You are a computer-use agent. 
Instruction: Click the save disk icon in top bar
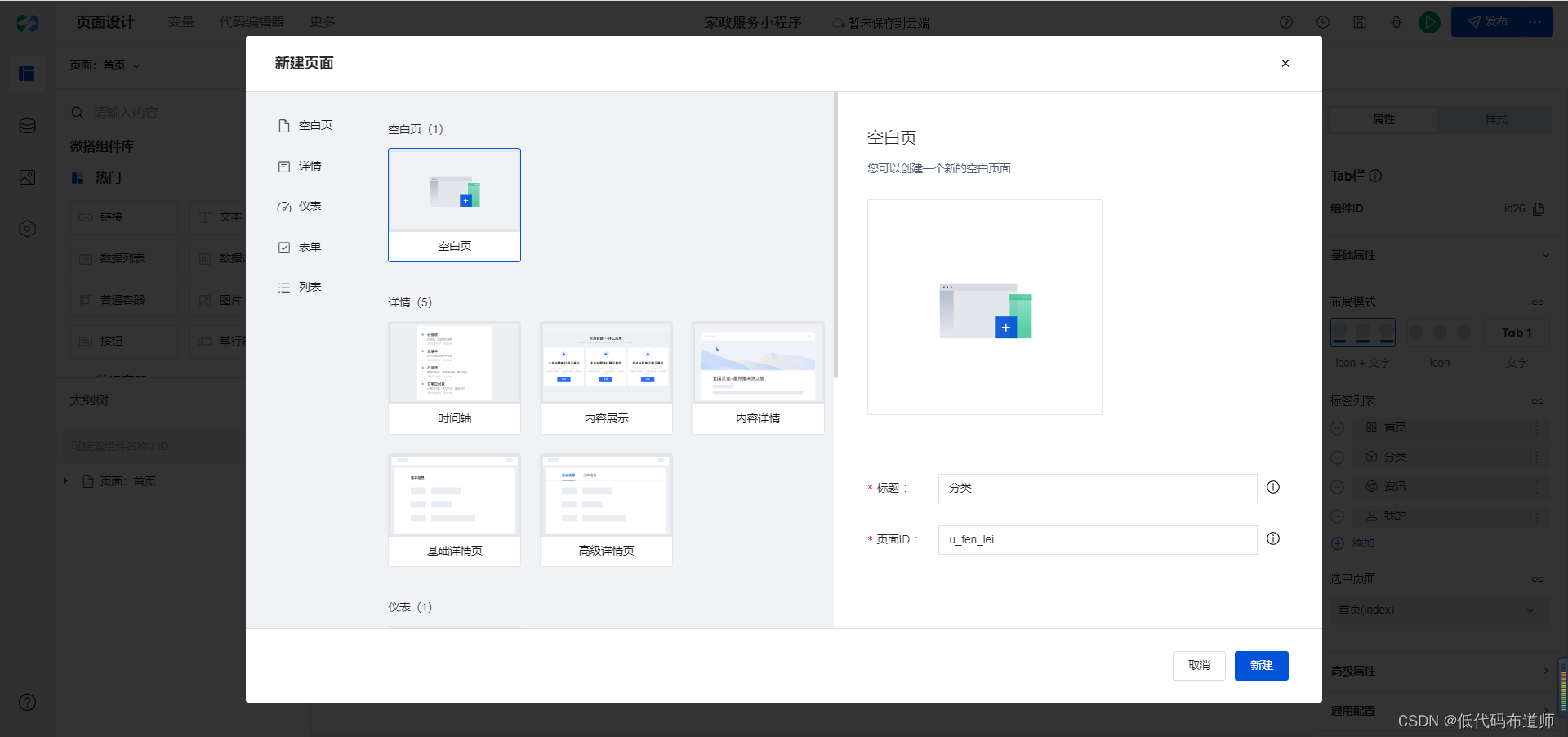(1360, 22)
